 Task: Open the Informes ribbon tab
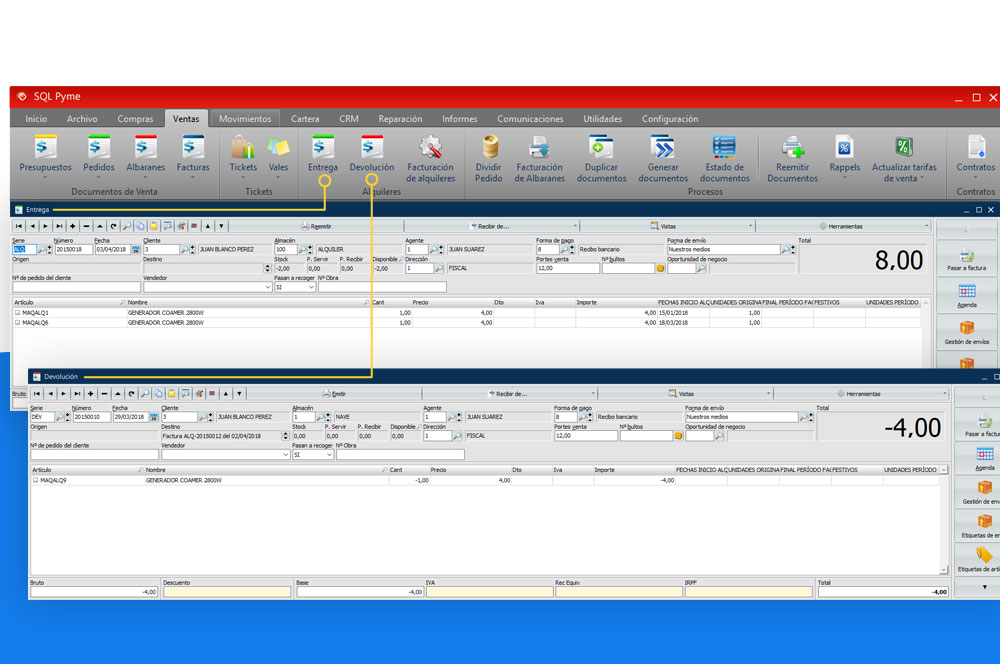click(x=459, y=119)
